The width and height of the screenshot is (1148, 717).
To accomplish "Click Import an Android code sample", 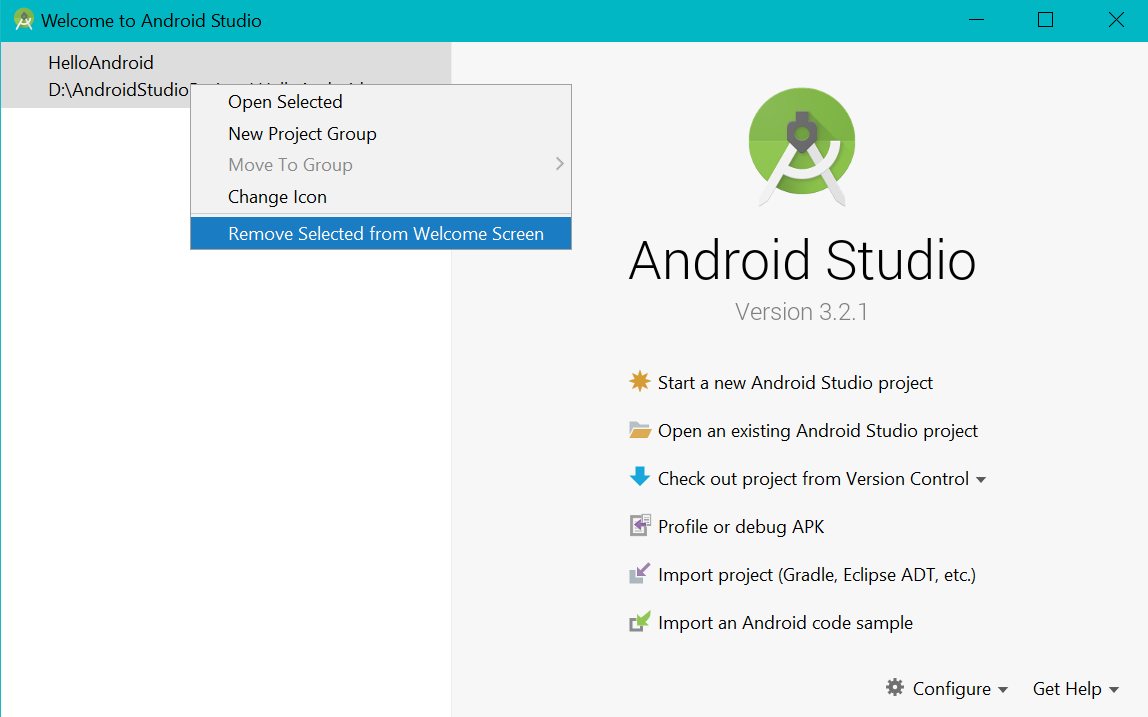I will [x=785, y=621].
